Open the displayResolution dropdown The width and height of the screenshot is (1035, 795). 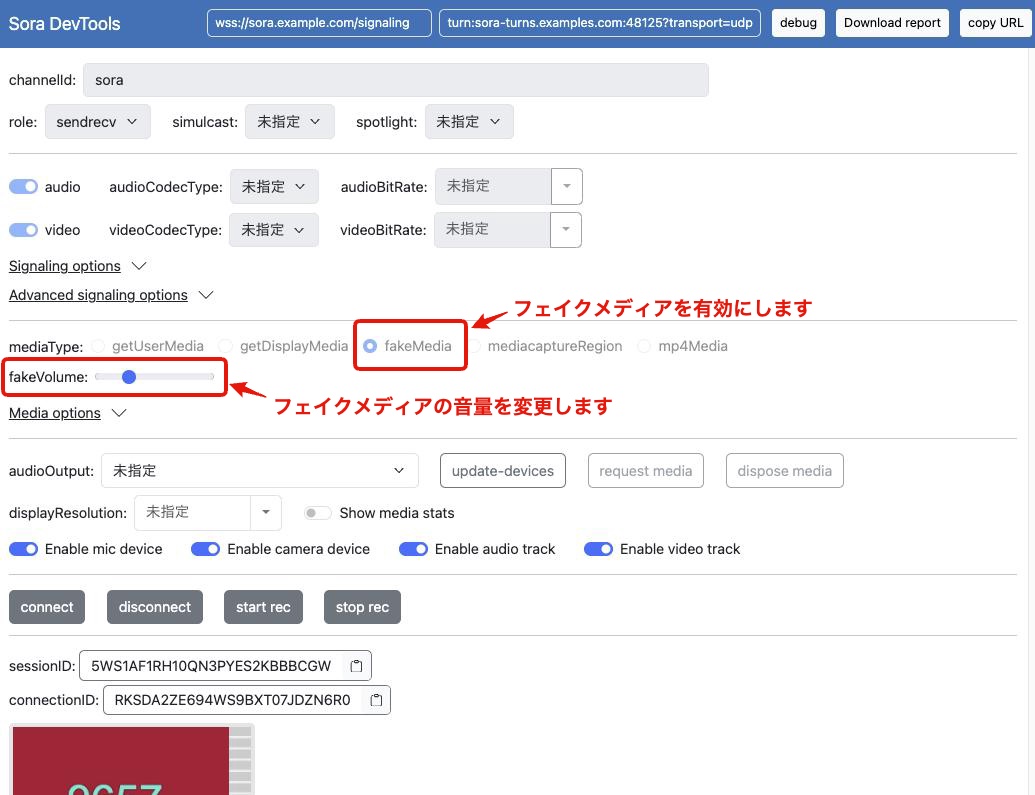coord(264,512)
